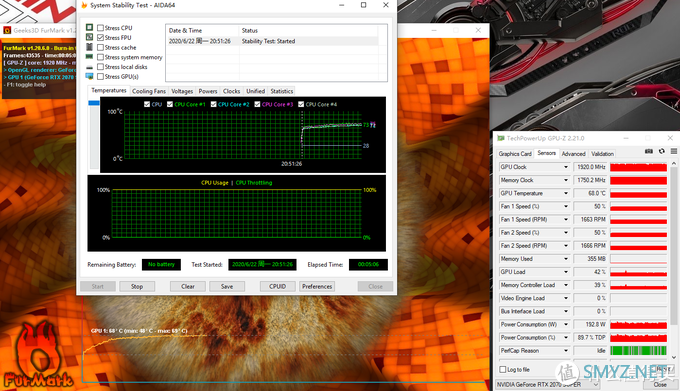Click GPU-Z scrollbar down arrow
The width and height of the screenshot is (680, 391).
[x=673, y=358]
